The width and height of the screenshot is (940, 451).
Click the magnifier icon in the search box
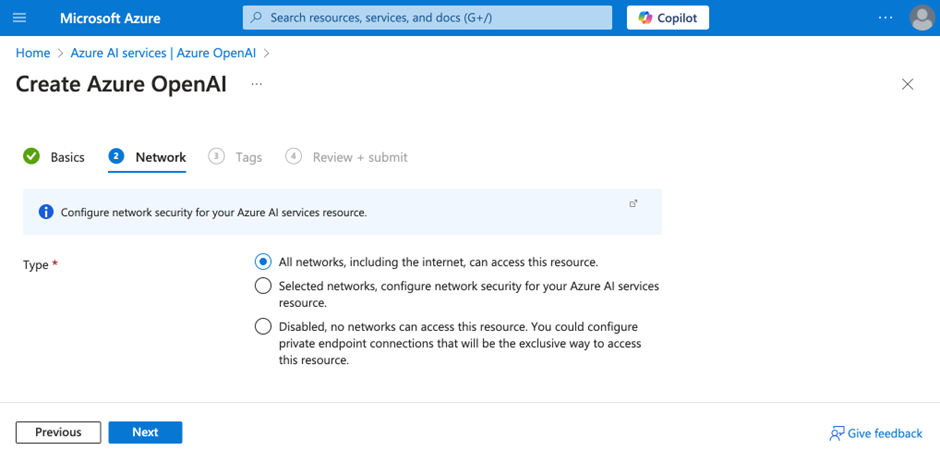click(257, 18)
